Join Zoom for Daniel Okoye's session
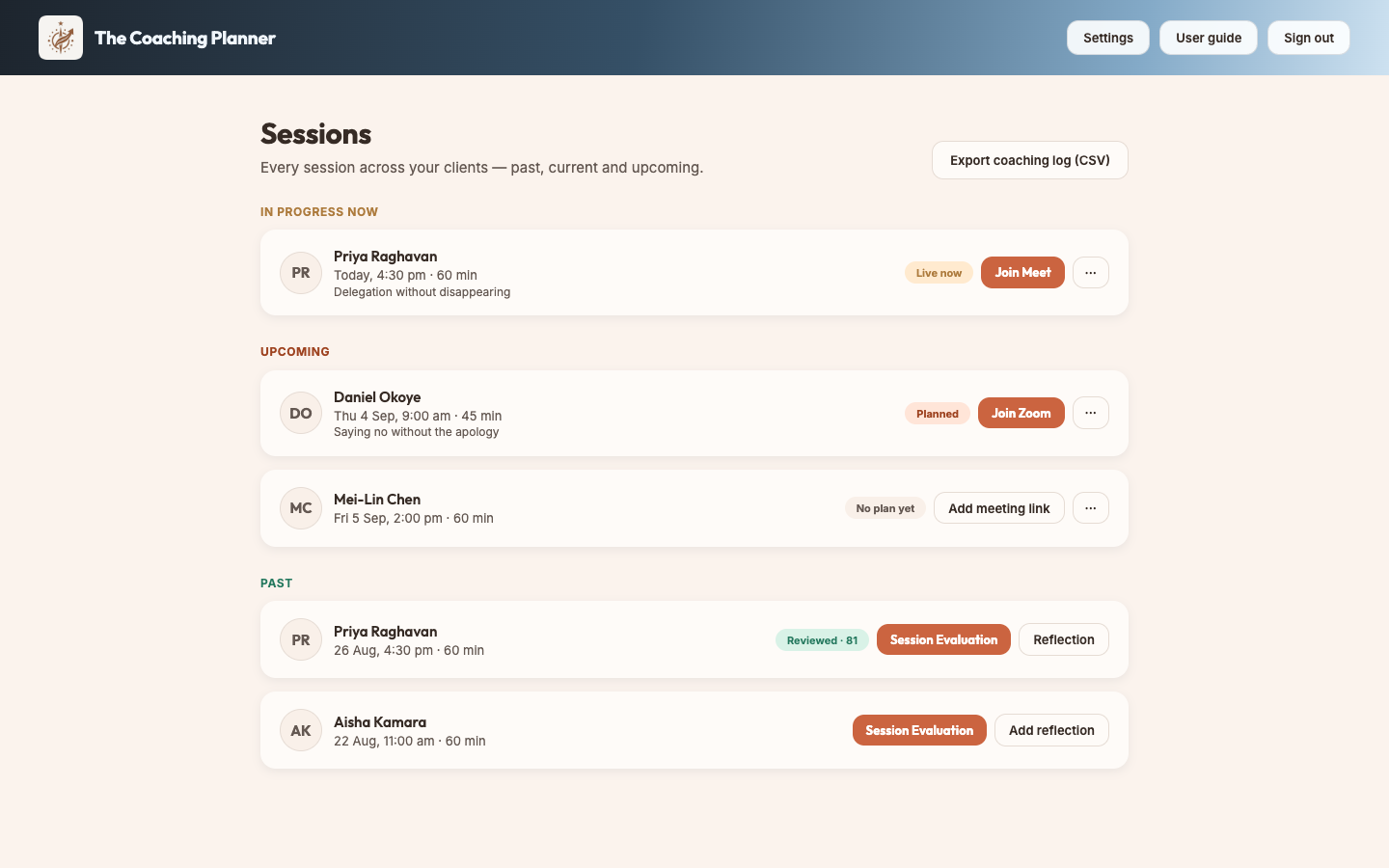The height and width of the screenshot is (868, 1389). pyautogui.click(x=1021, y=413)
